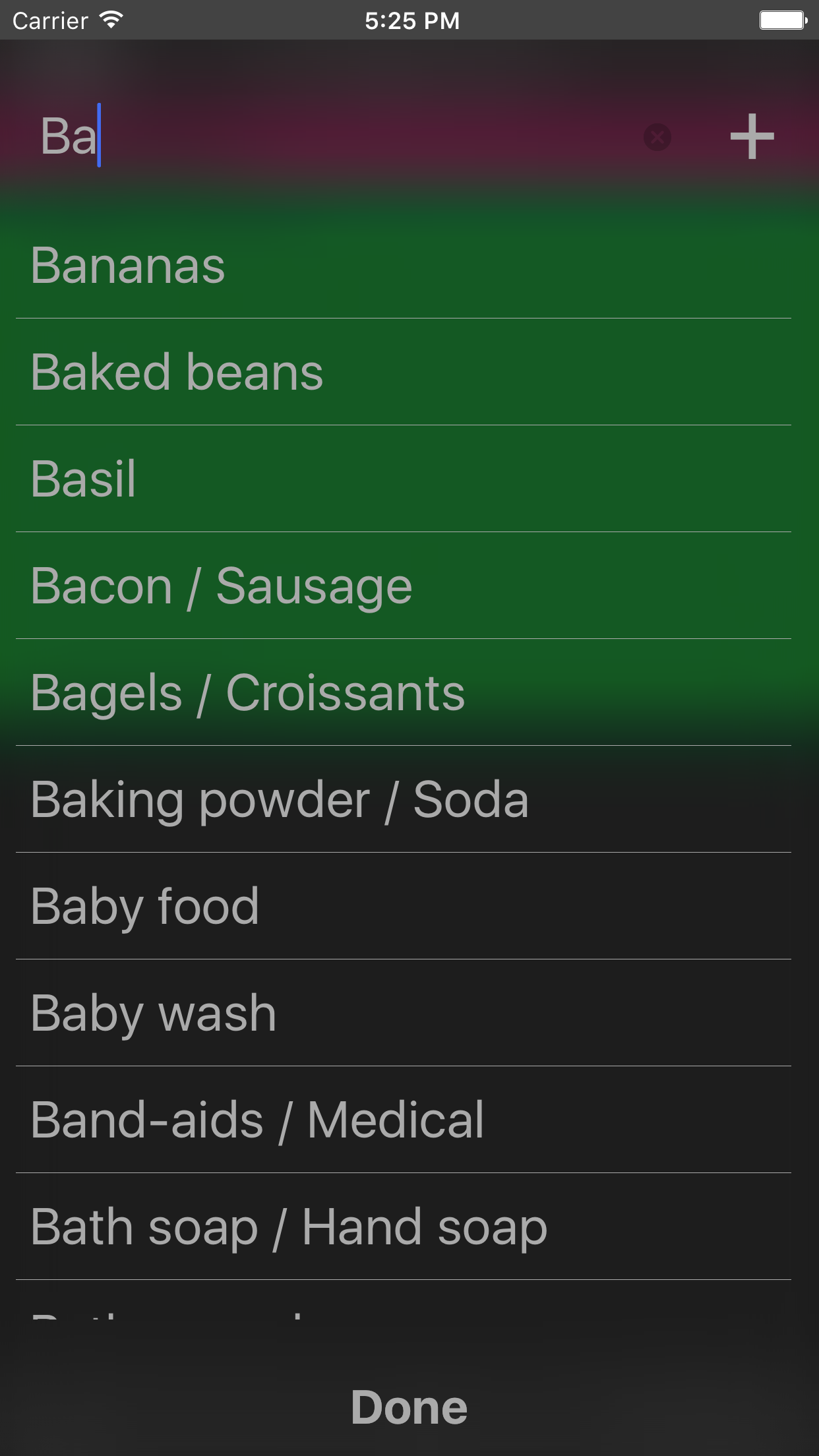The width and height of the screenshot is (819, 1456).
Task: Select the Baby food item
Action: (144, 907)
